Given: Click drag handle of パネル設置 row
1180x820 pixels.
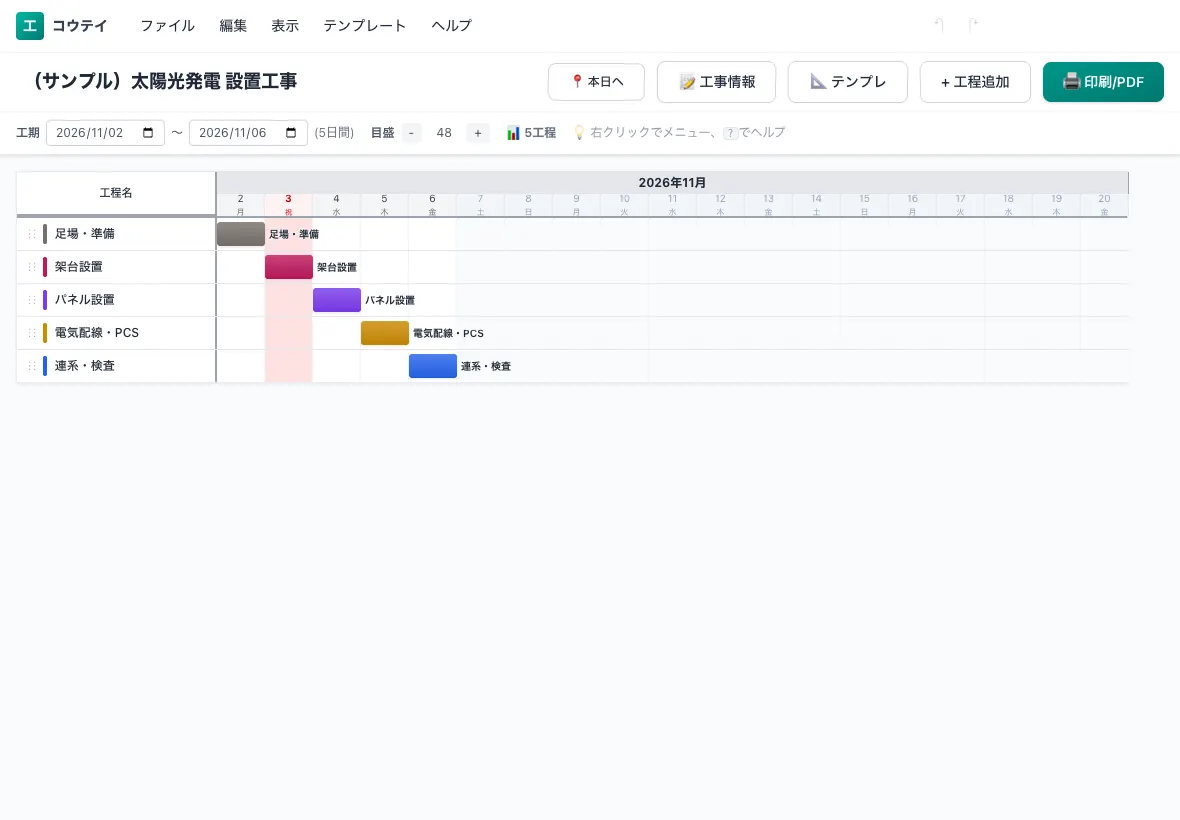Looking at the screenshot, I should (x=32, y=300).
